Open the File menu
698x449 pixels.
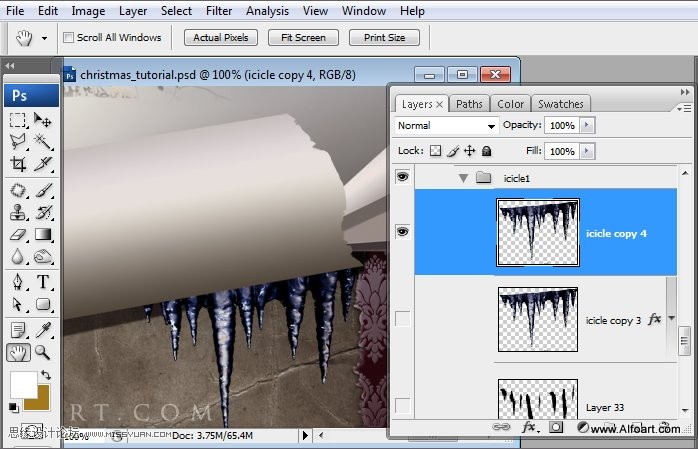(x=15, y=11)
